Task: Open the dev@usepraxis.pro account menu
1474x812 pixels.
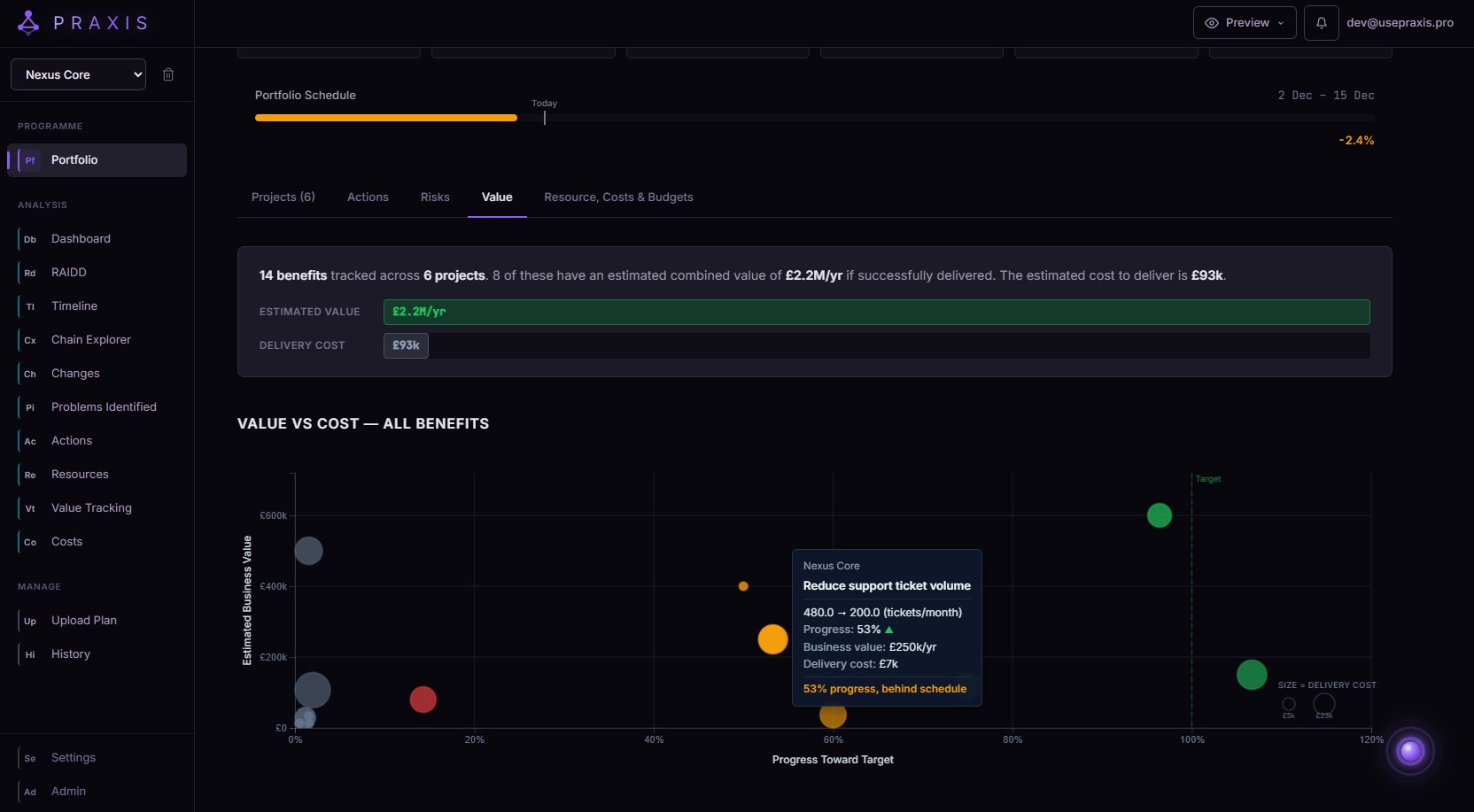Action: [x=1400, y=23]
